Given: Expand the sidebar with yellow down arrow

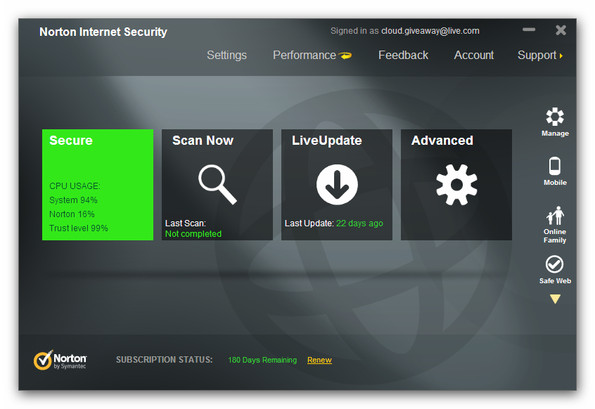Looking at the screenshot, I should [x=555, y=299].
